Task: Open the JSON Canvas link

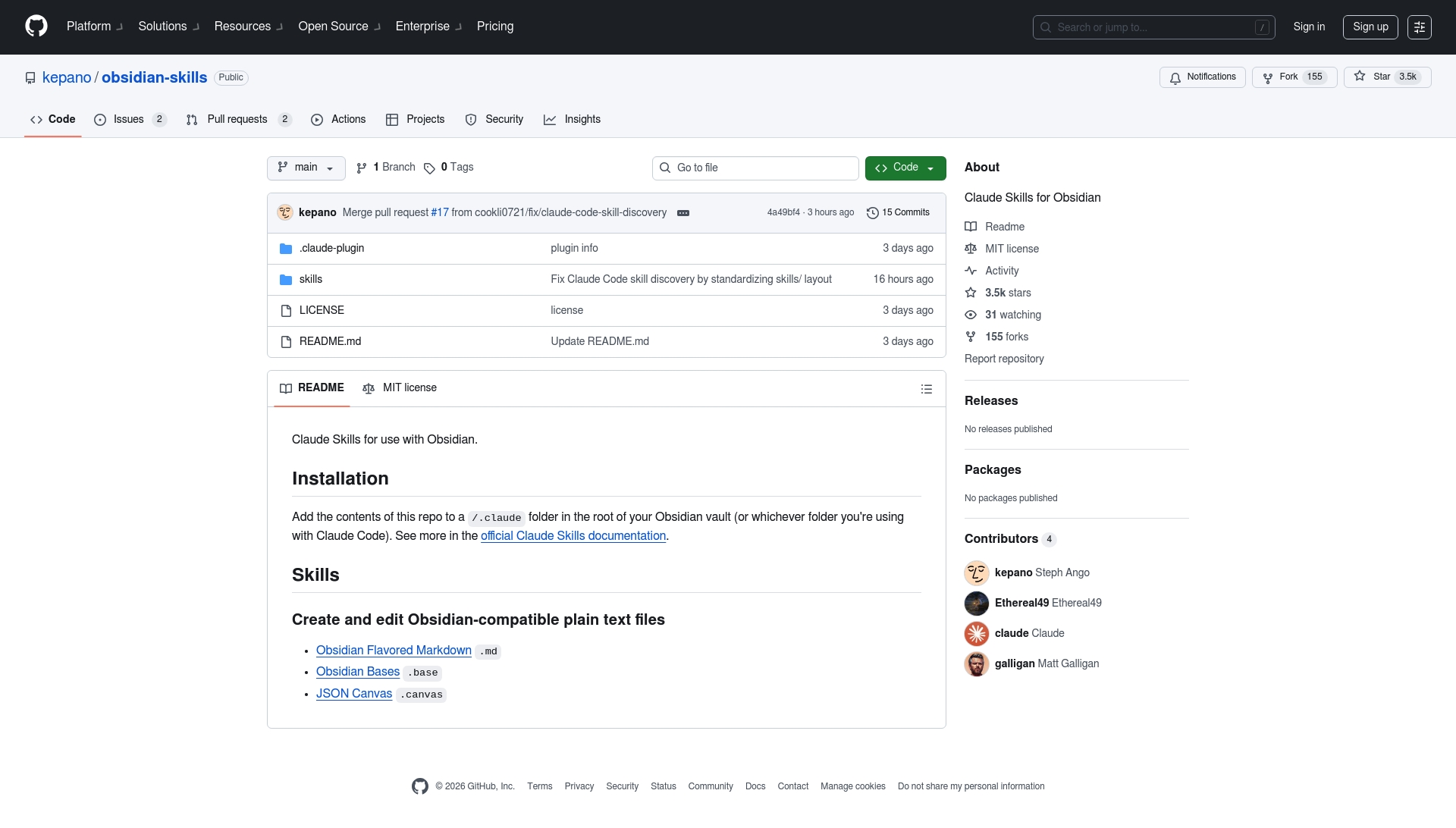Action: (x=354, y=694)
